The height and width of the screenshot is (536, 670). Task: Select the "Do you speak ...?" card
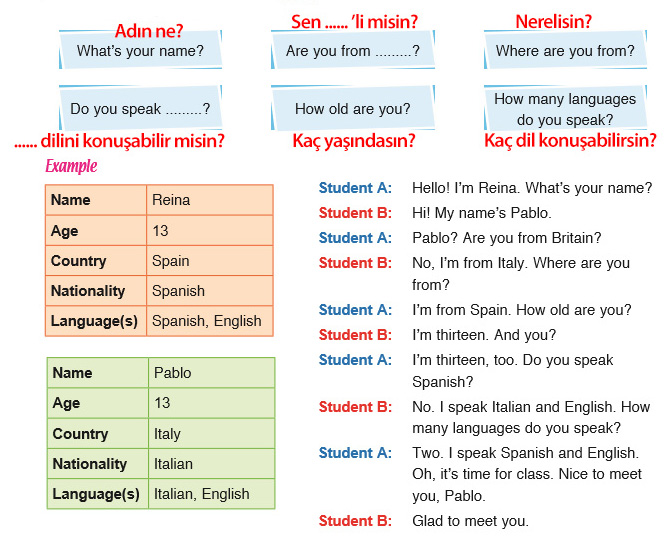140,109
